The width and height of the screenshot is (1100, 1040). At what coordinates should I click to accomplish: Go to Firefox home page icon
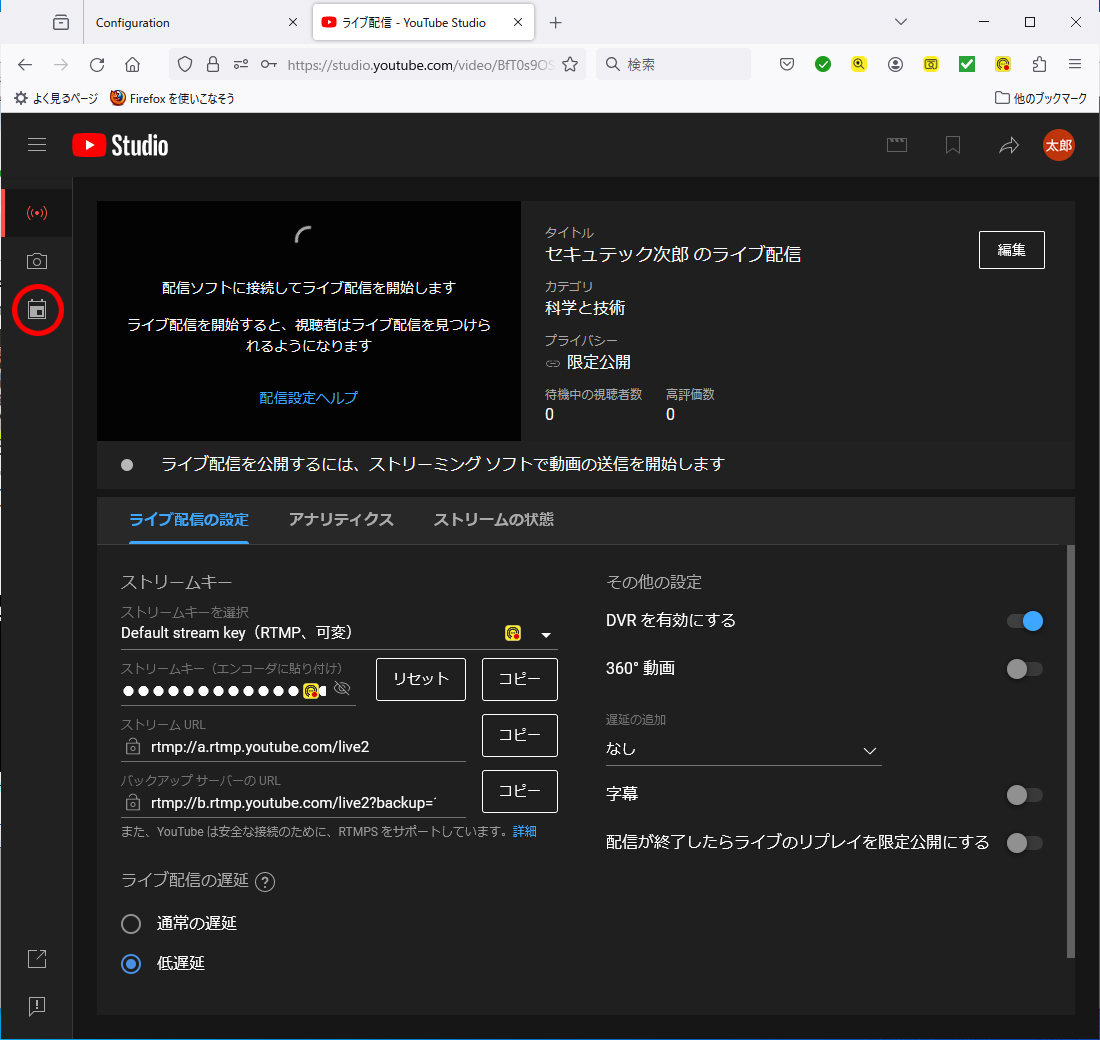pyautogui.click(x=133, y=65)
